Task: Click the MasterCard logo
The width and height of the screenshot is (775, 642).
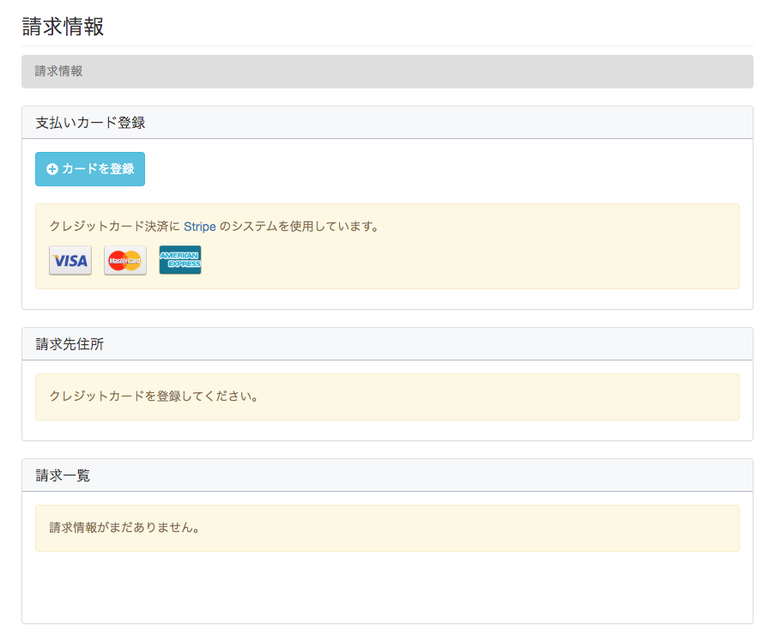Action: (x=125, y=261)
